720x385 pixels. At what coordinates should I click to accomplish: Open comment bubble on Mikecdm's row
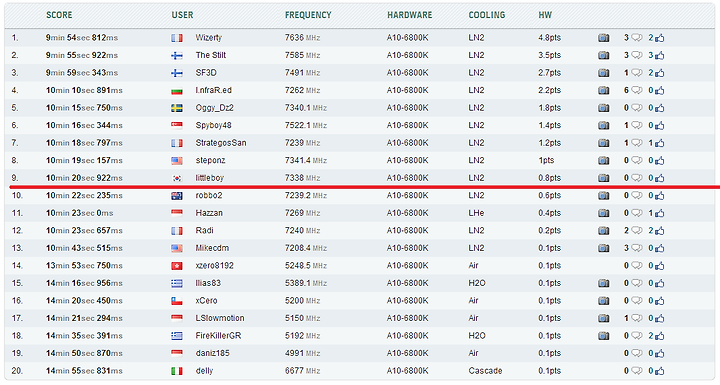click(636, 249)
